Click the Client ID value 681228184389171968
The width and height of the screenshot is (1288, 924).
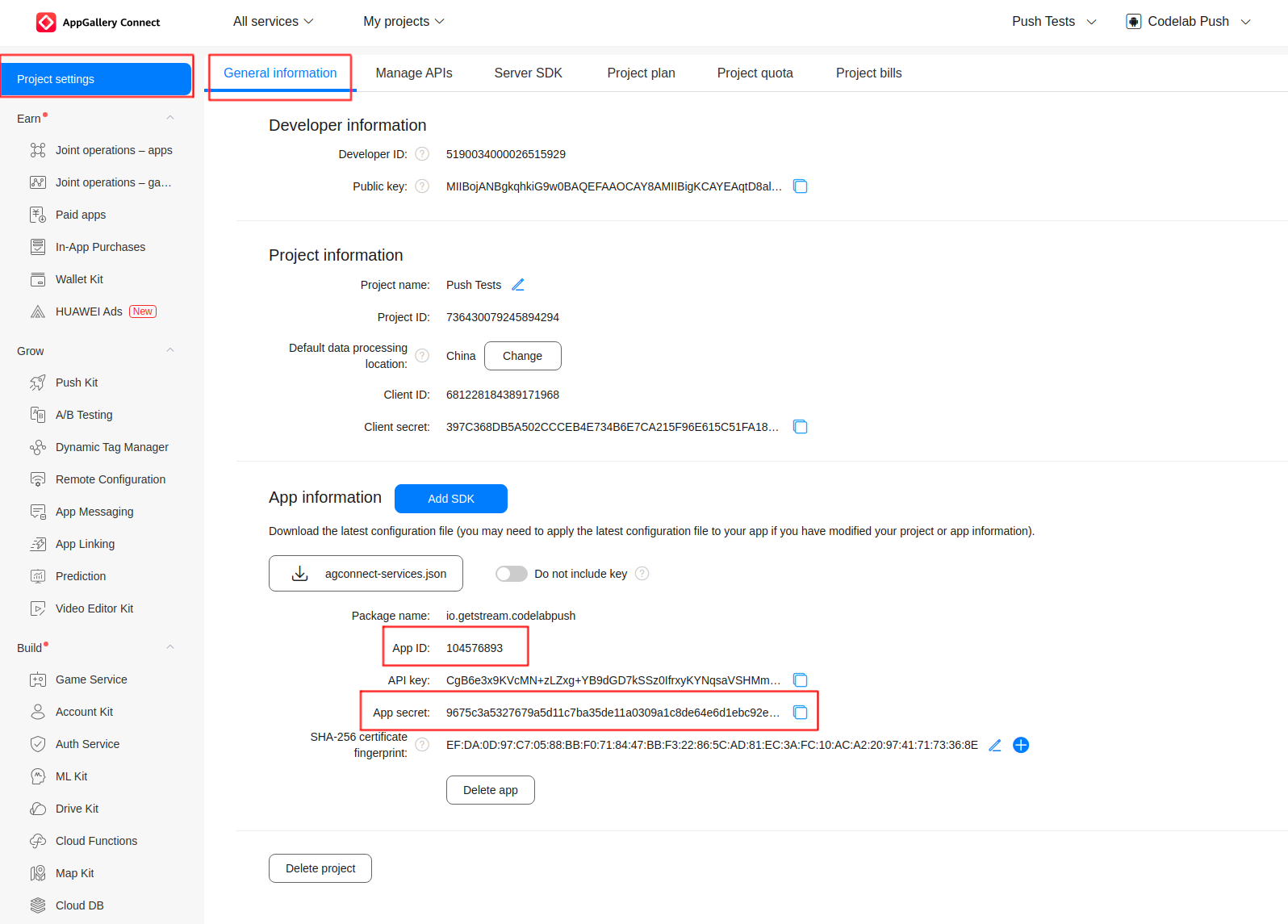503,395
